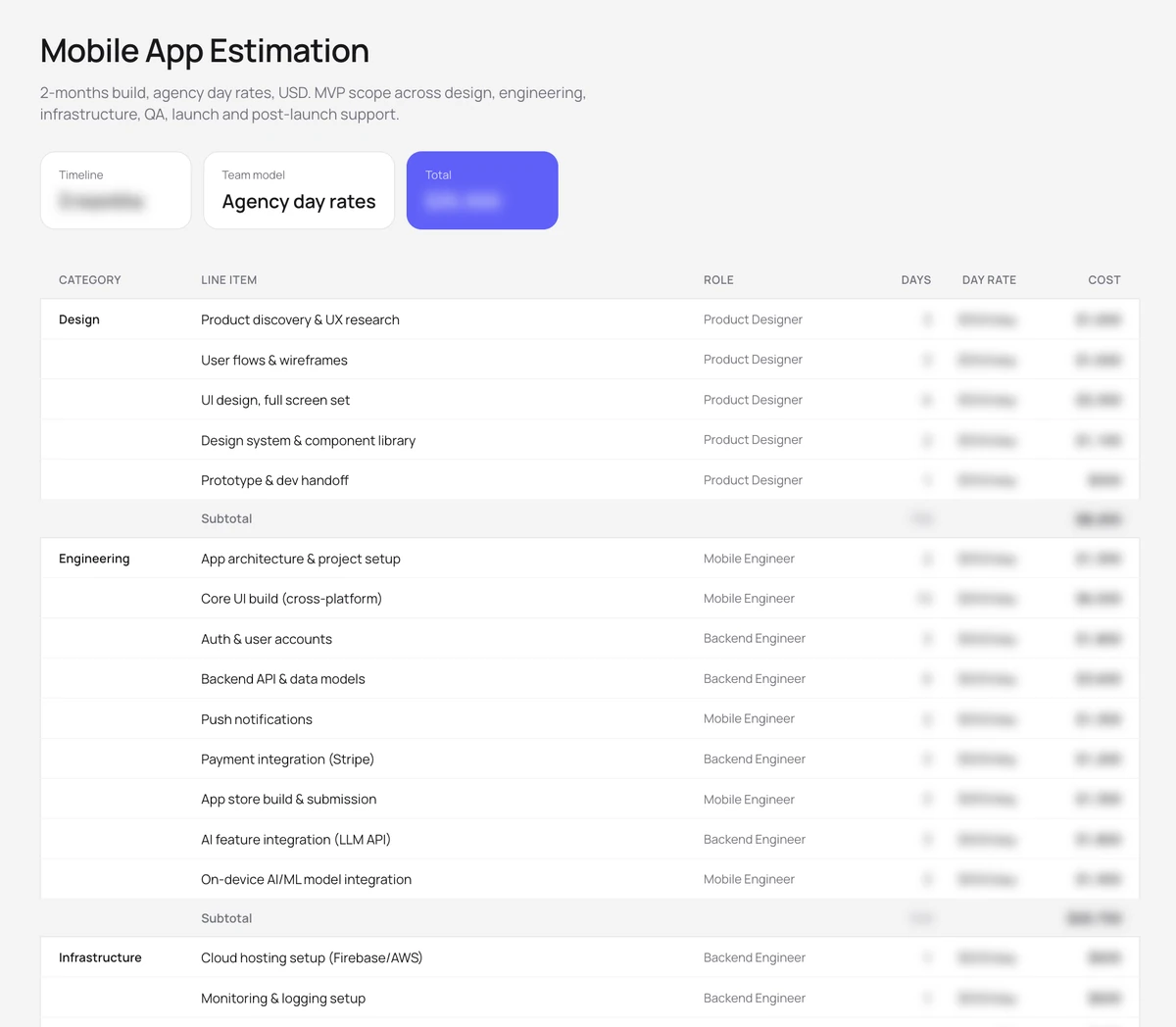Click Push notifications line item
Screen dimensions: 1176x1027
[x=257, y=719]
